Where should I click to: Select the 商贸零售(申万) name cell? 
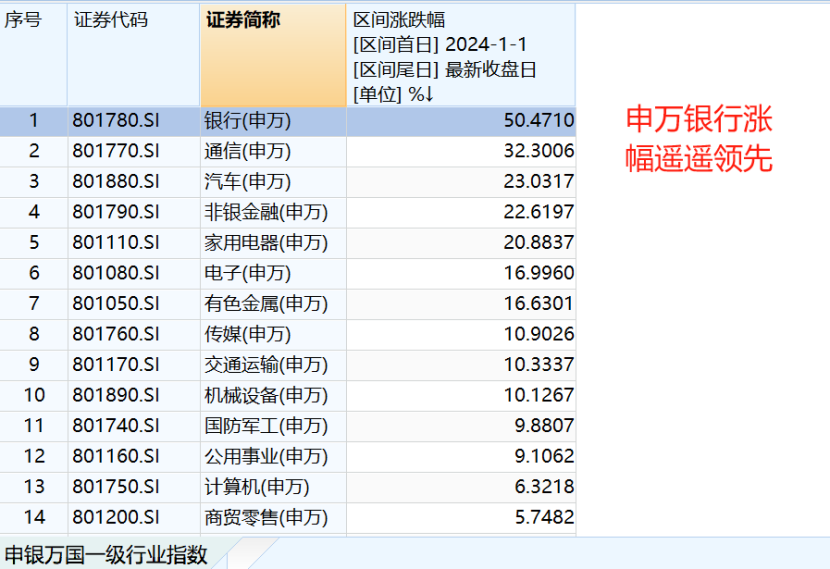click(x=273, y=518)
